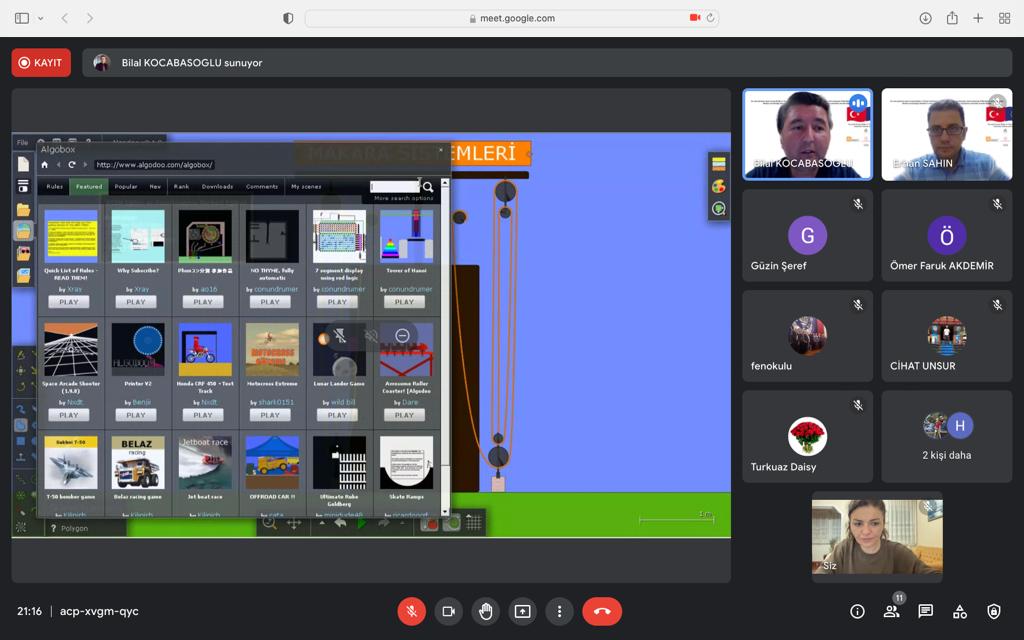Open the Rules tab in Algobox
The width and height of the screenshot is (1024, 640).
pos(55,187)
